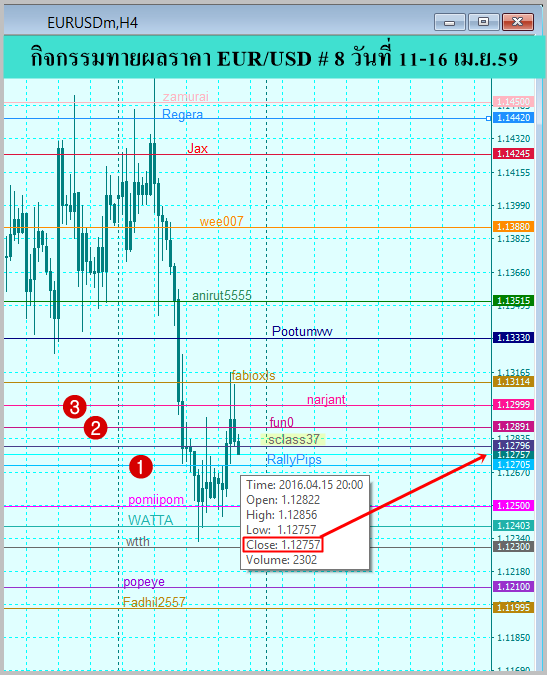This screenshot has width=547, height=675.
Task: Click the EURUSDm,H4 window title
Action: (93, 23)
